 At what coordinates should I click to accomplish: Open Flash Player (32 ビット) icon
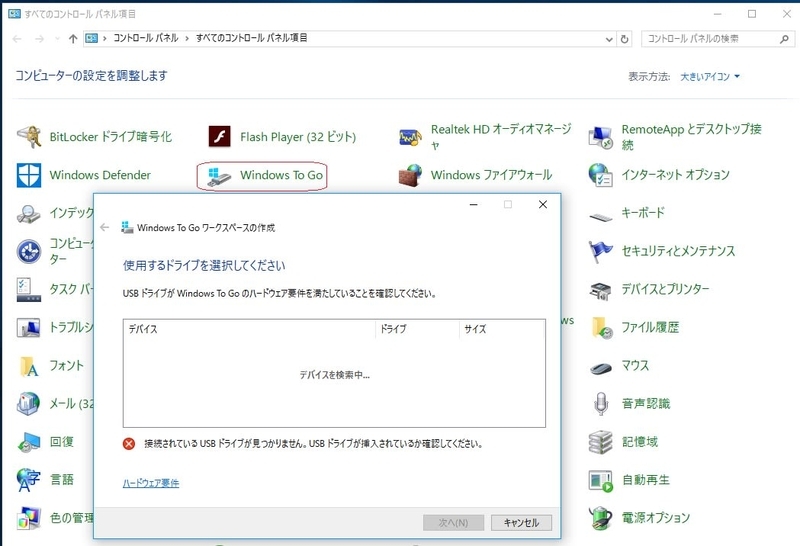pyautogui.click(x=219, y=137)
